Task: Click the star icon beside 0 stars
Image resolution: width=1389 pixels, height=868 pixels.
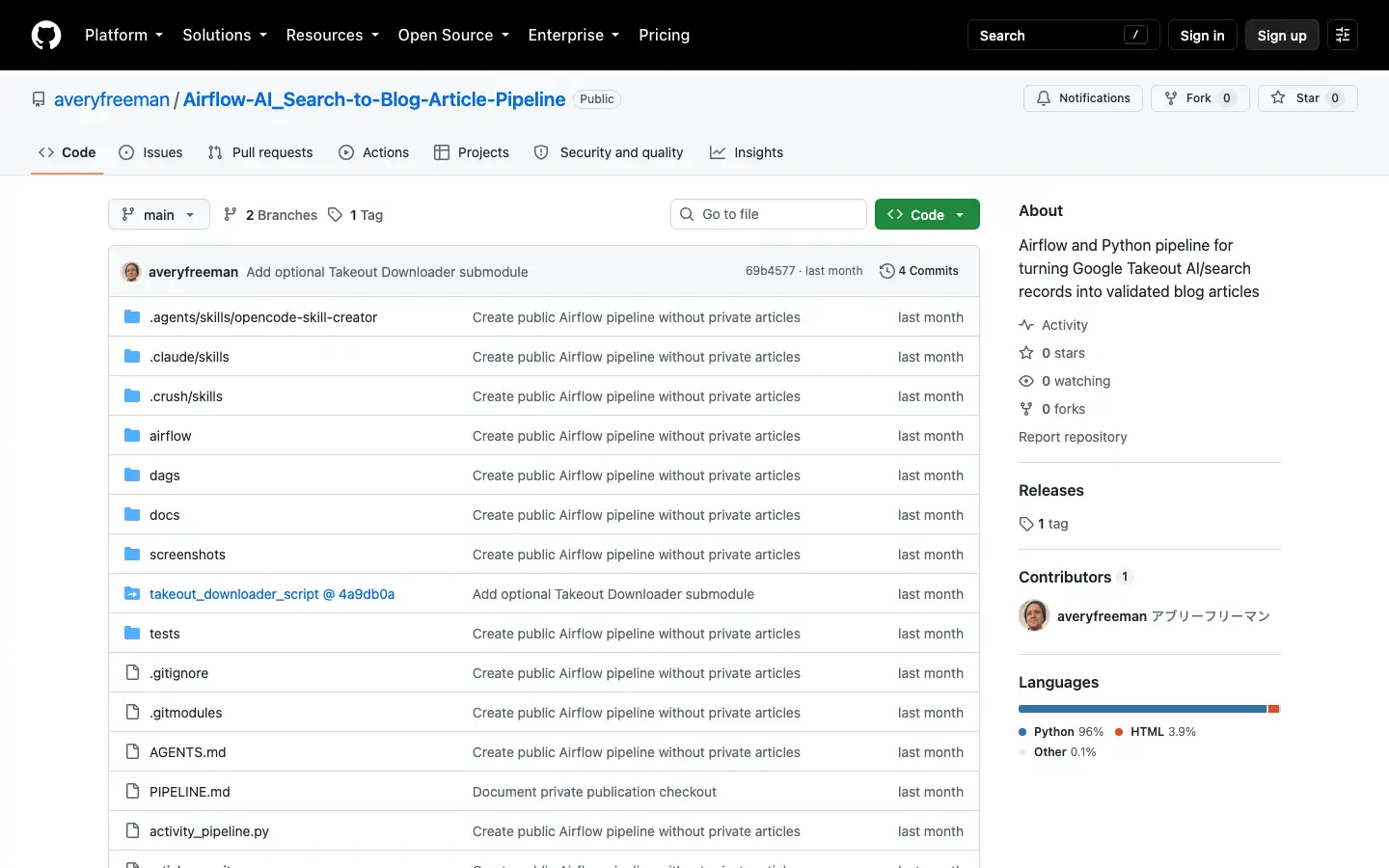Action: tap(1026, 353)
